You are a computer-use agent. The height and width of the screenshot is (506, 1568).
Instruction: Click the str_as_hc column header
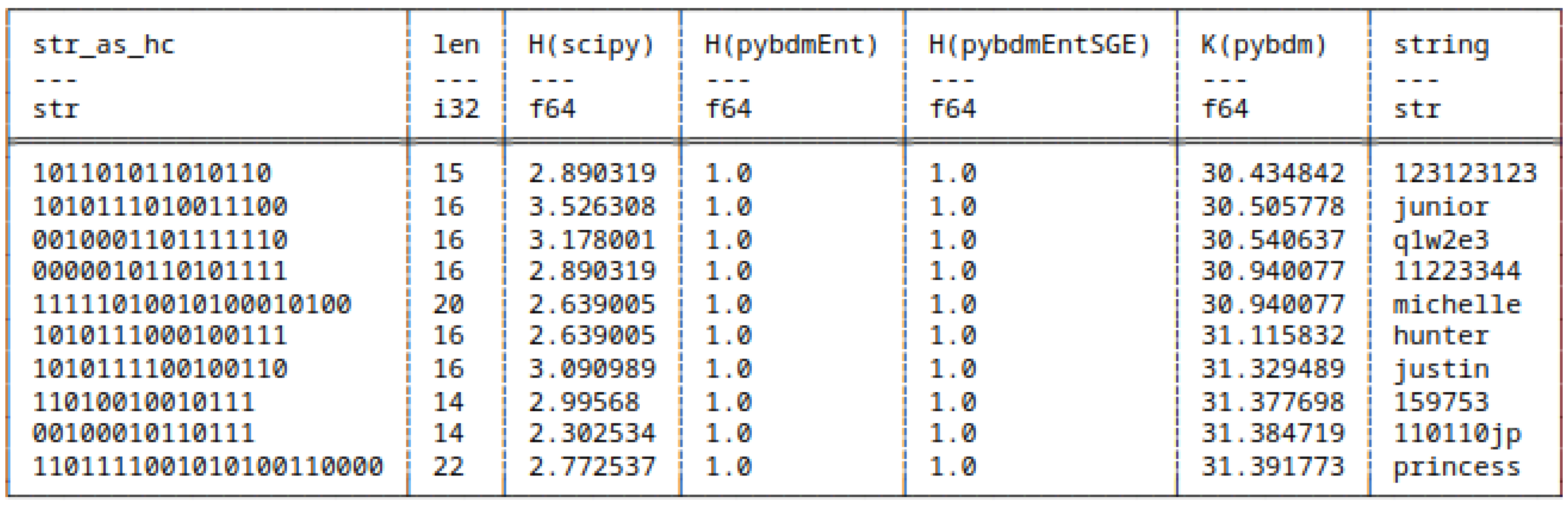[104, 45]
